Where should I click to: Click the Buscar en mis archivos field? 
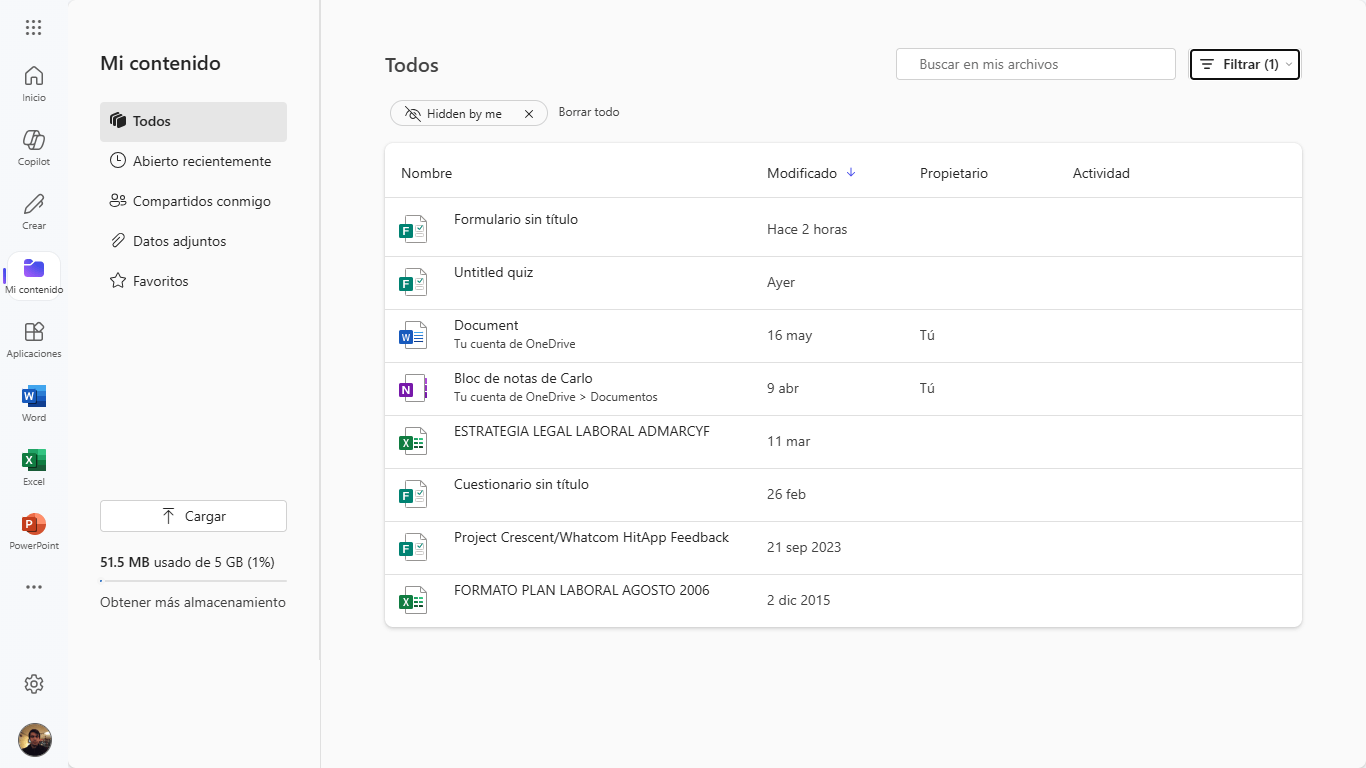[1036, 64]
